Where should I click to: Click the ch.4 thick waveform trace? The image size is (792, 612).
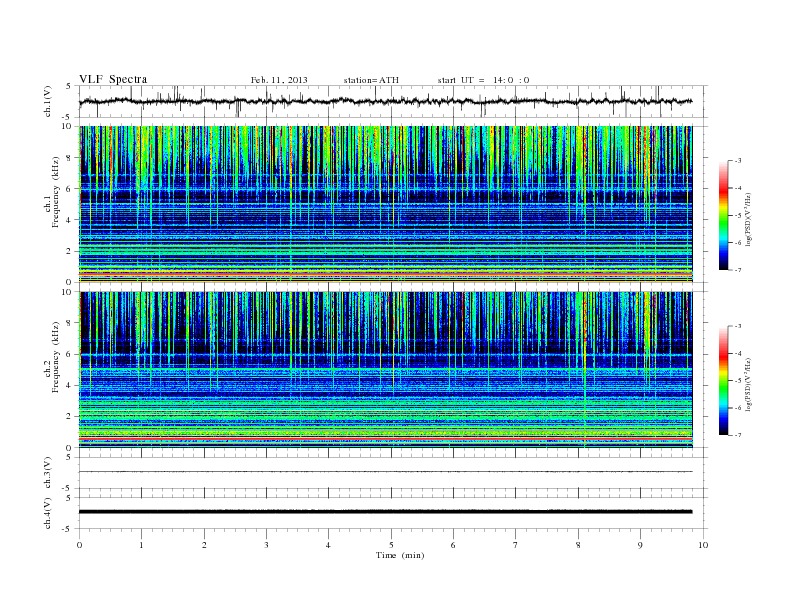pos(385,512)
